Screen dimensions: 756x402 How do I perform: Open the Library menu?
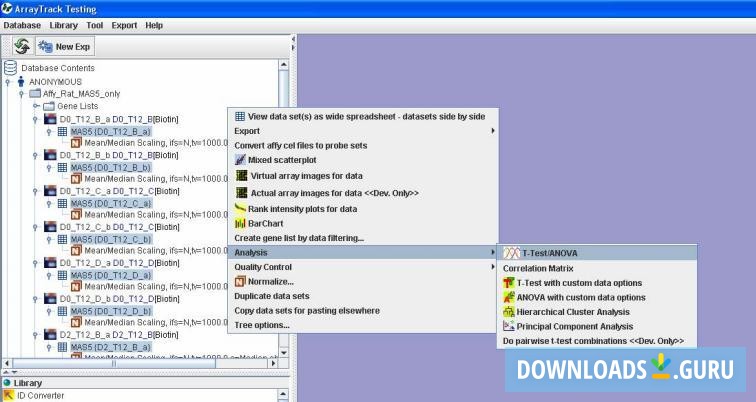(64, 25)
